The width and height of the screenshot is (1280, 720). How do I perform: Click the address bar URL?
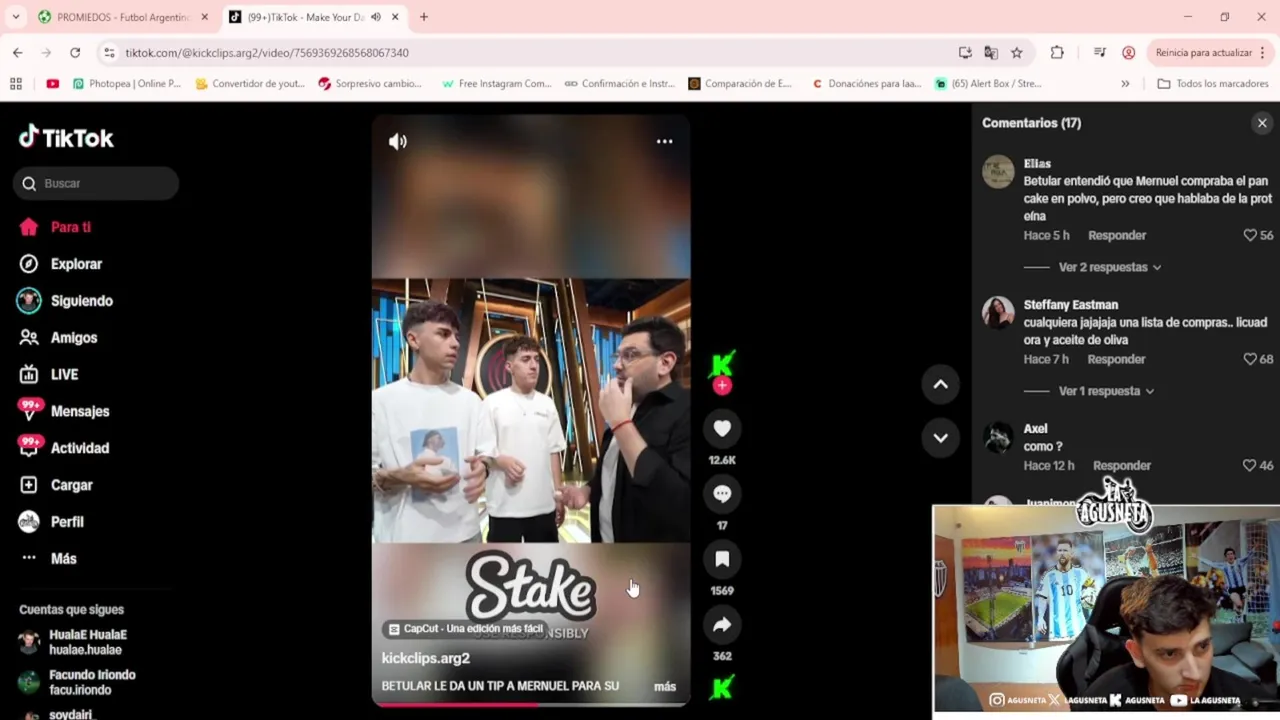pos(267,53)
